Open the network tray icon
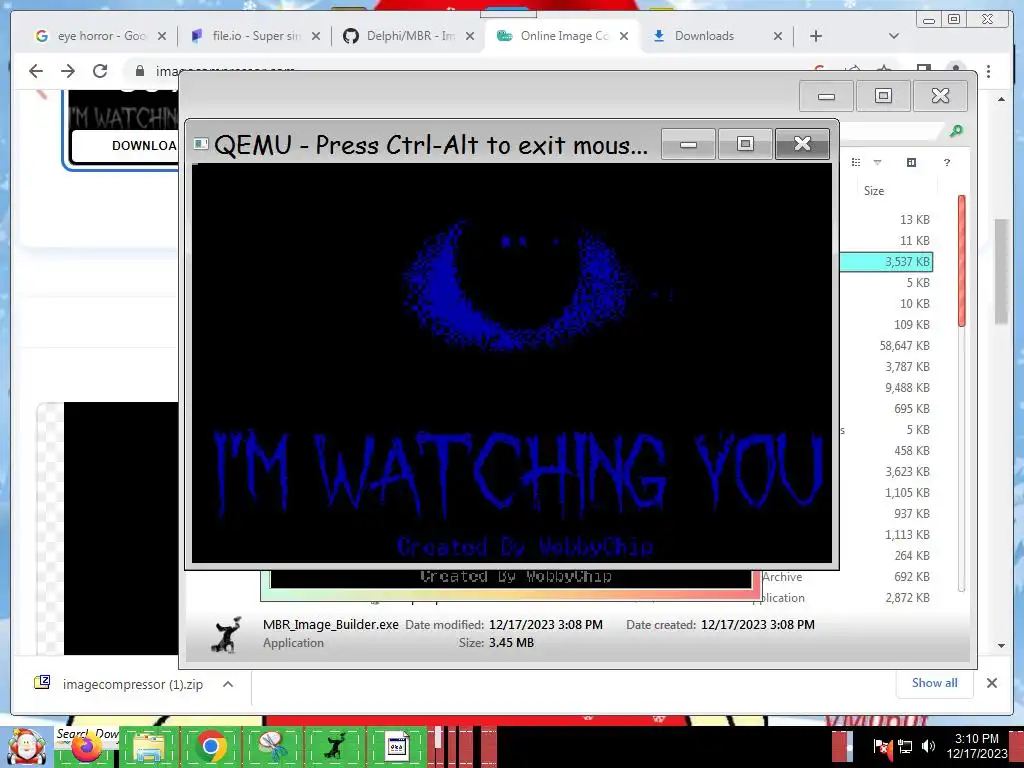 click(x=905, y=746)
